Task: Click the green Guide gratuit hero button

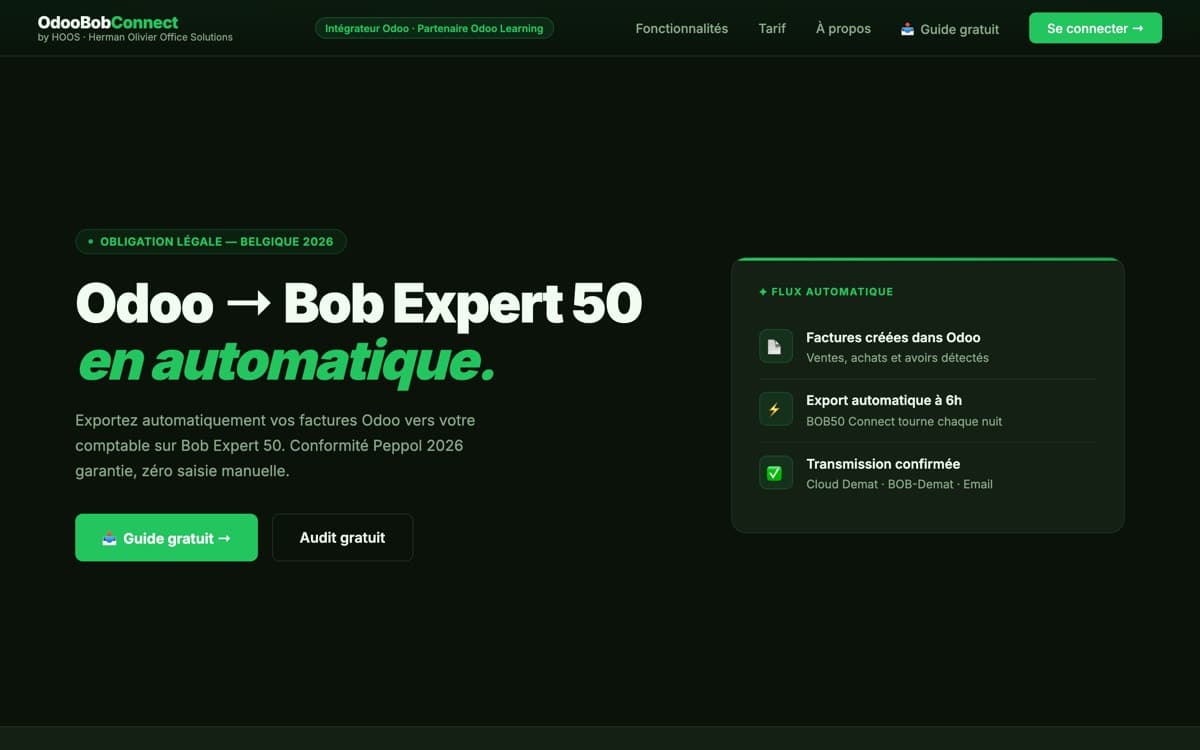Action: (166, 538)
